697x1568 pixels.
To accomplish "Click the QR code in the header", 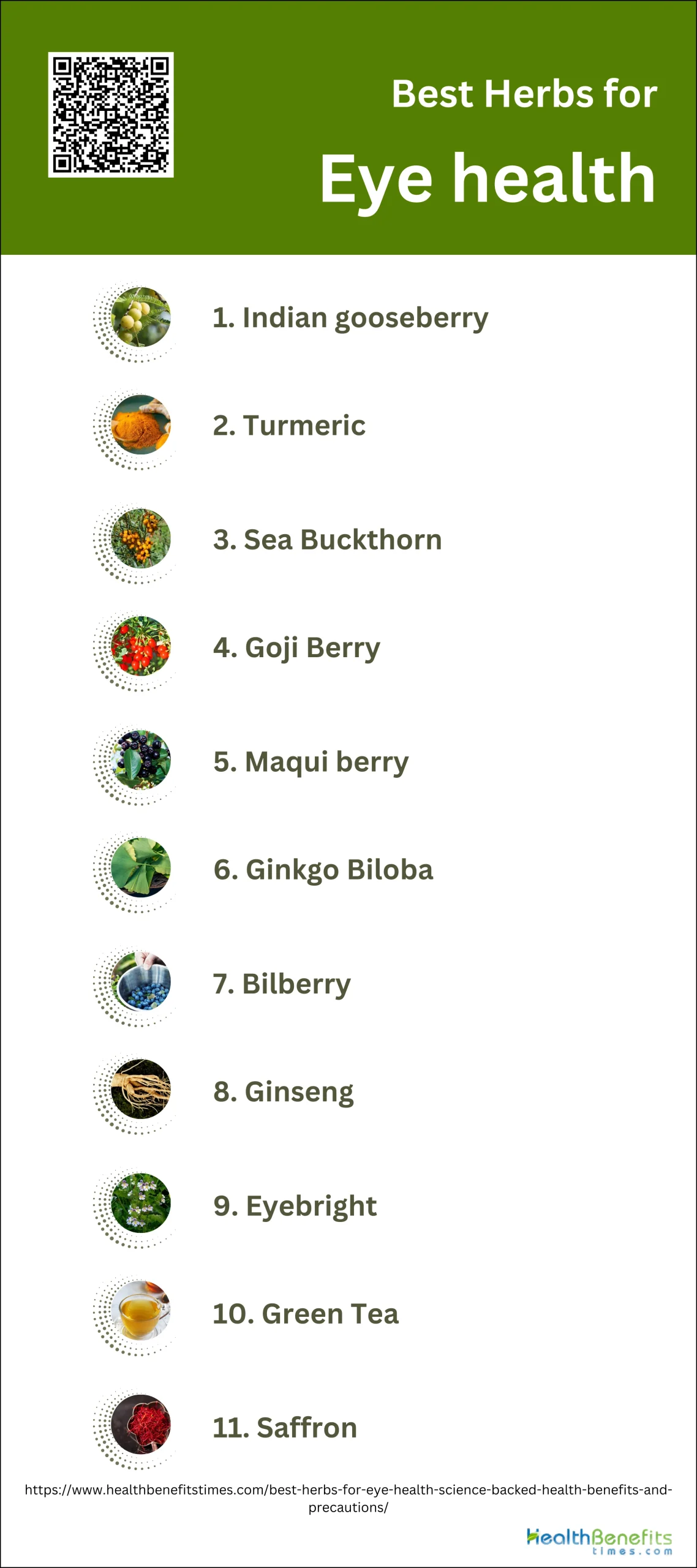I will pyautogui.click(x=111, y=115).
